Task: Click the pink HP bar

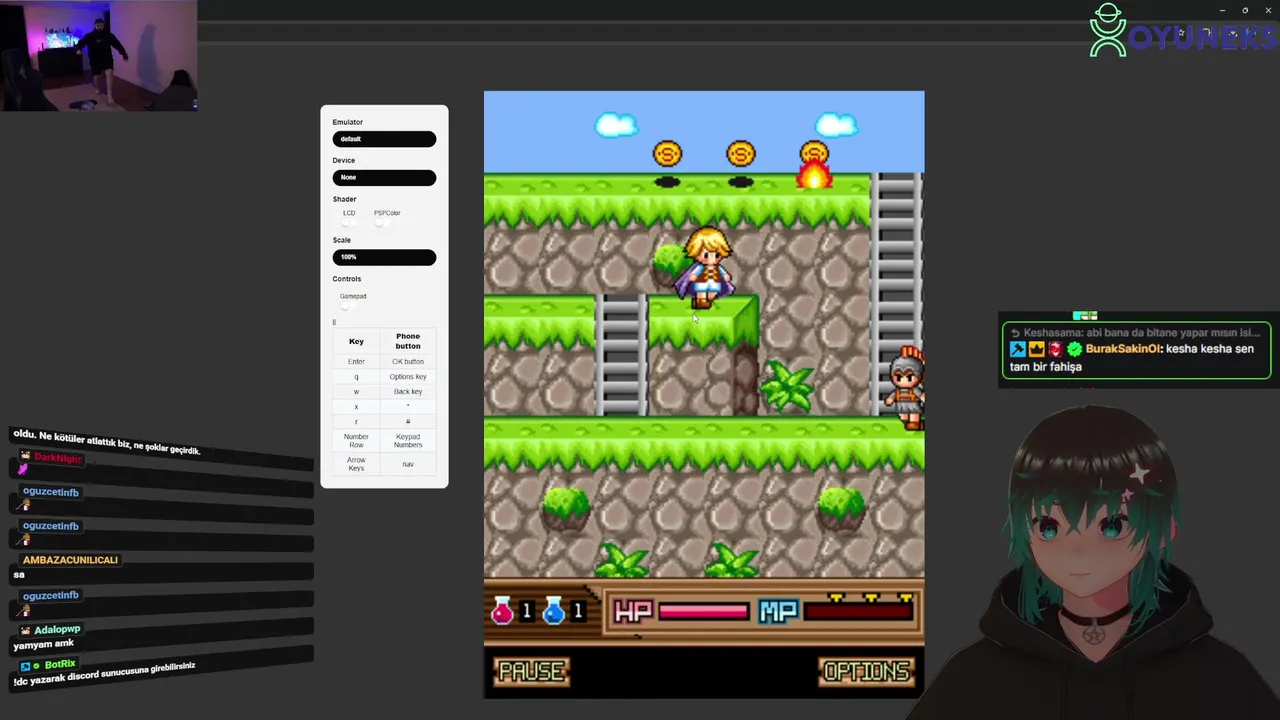Action: point(703,611)
